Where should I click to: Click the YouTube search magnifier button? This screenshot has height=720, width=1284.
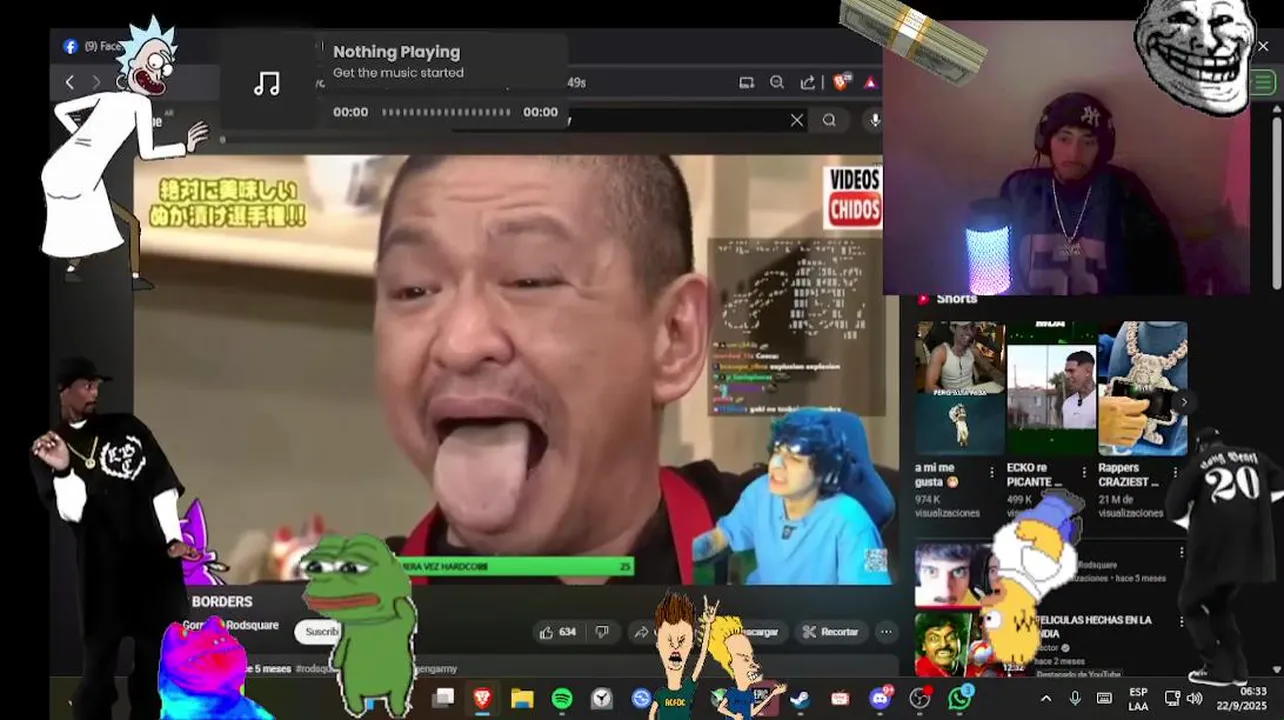829,120
